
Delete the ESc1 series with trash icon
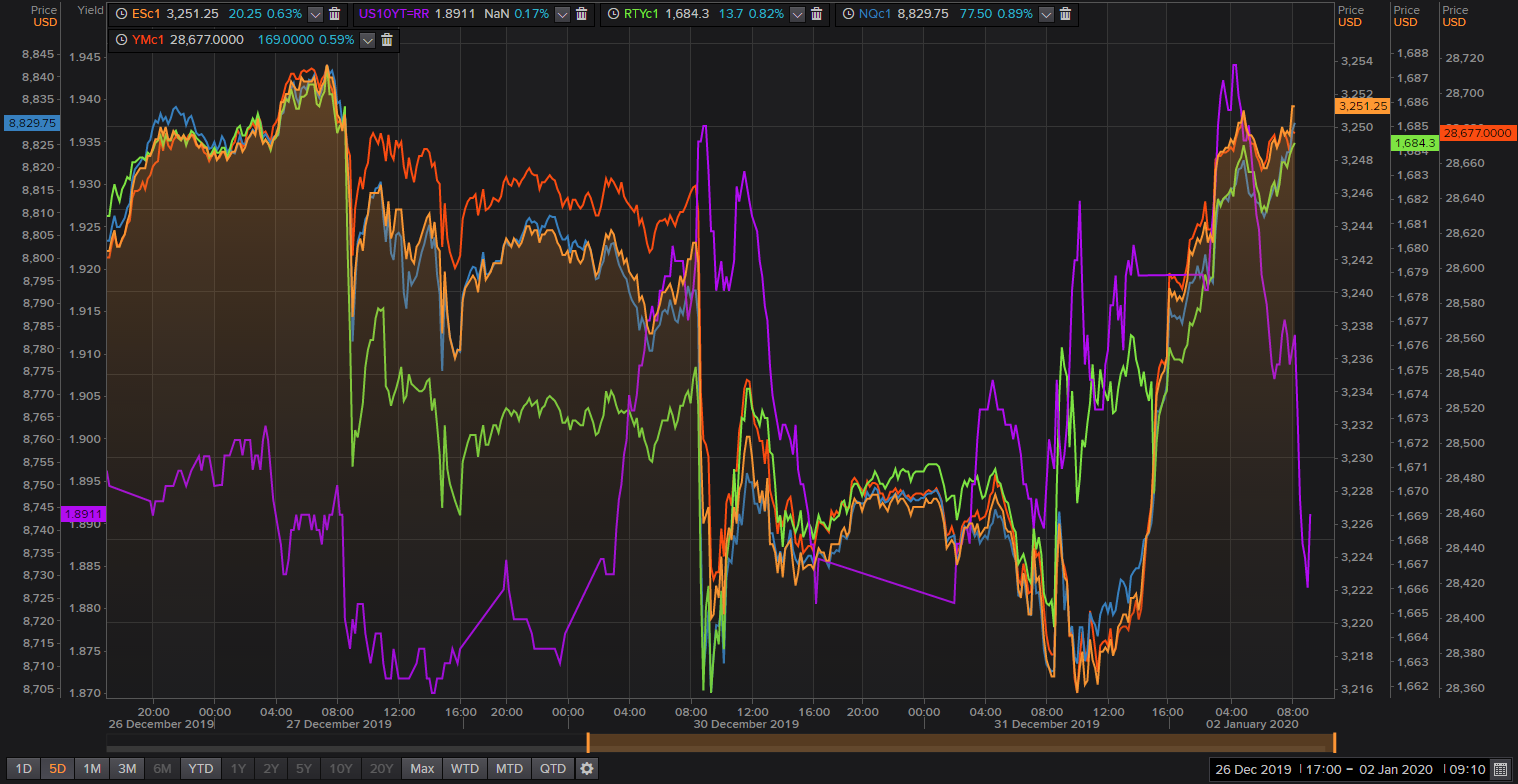335,14
